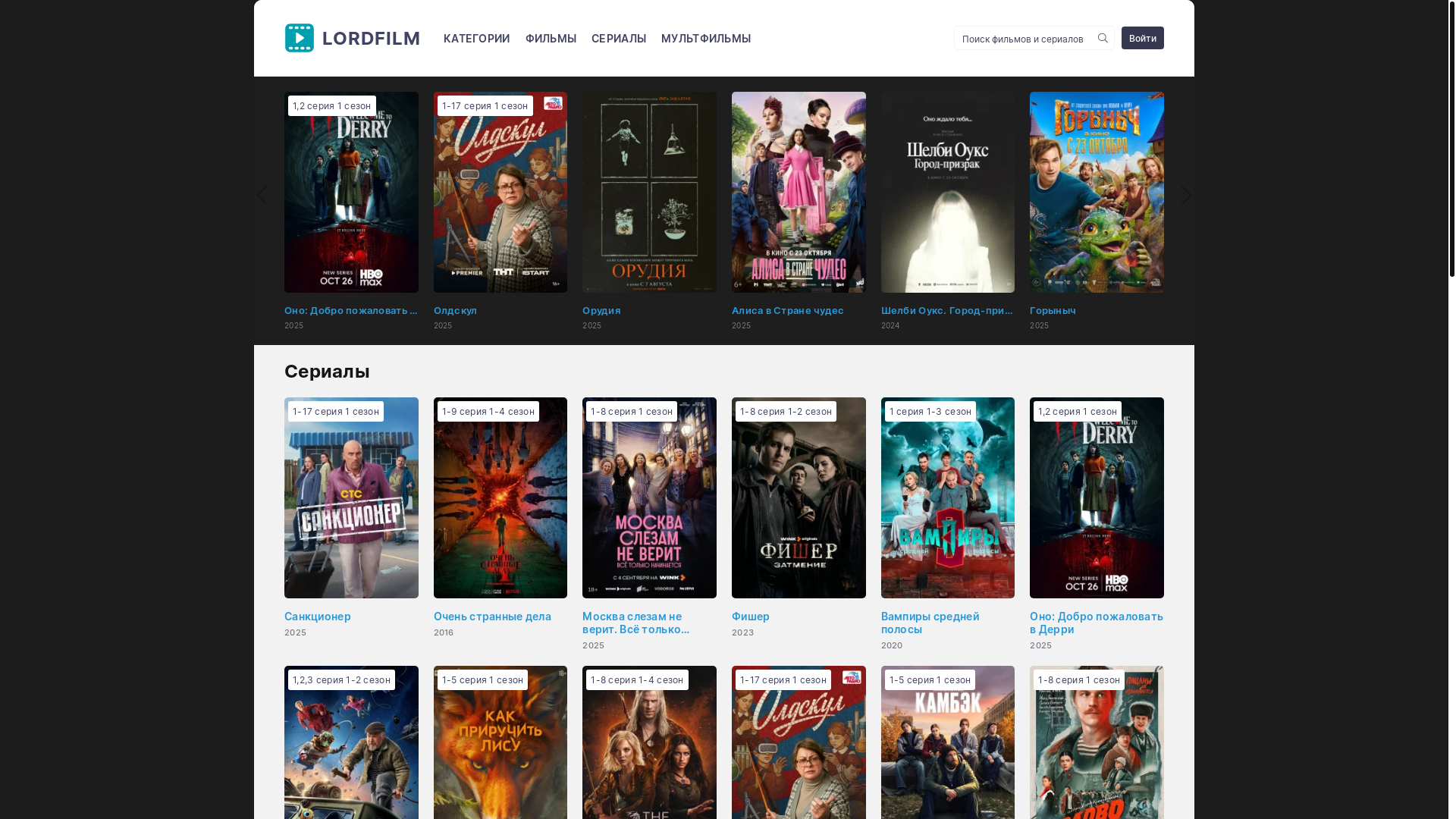This screenshot has height=819, width=1456.
Task: Open Очень странные дела title link
Action: tap(492, 617)
